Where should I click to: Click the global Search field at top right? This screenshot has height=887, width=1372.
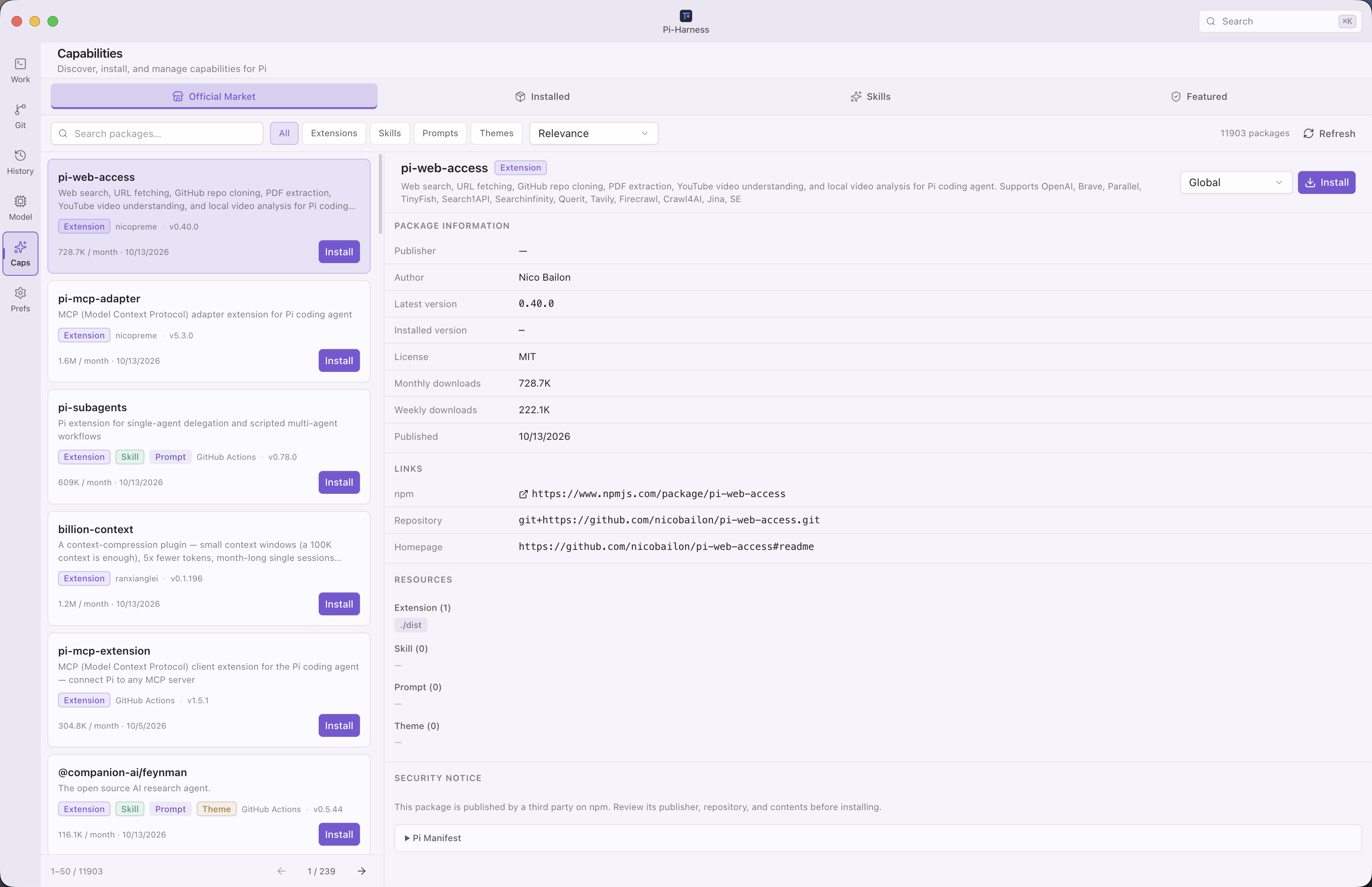1280,21
